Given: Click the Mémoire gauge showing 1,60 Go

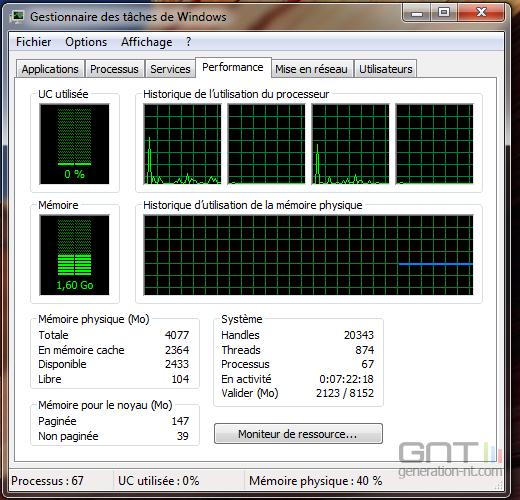Looking at the screenshot, I should tap(74, 255).
